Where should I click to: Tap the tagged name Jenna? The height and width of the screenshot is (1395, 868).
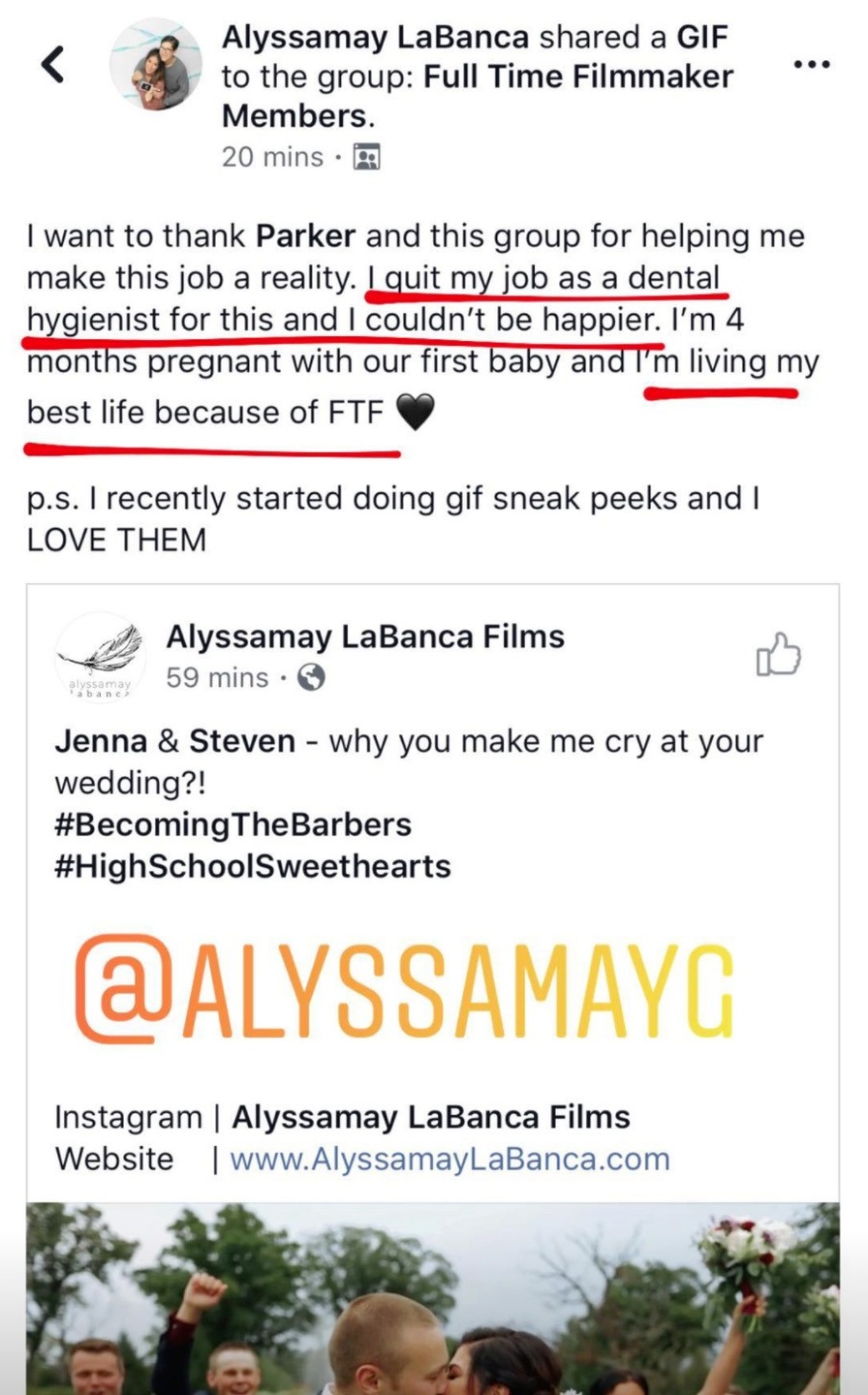101,741
